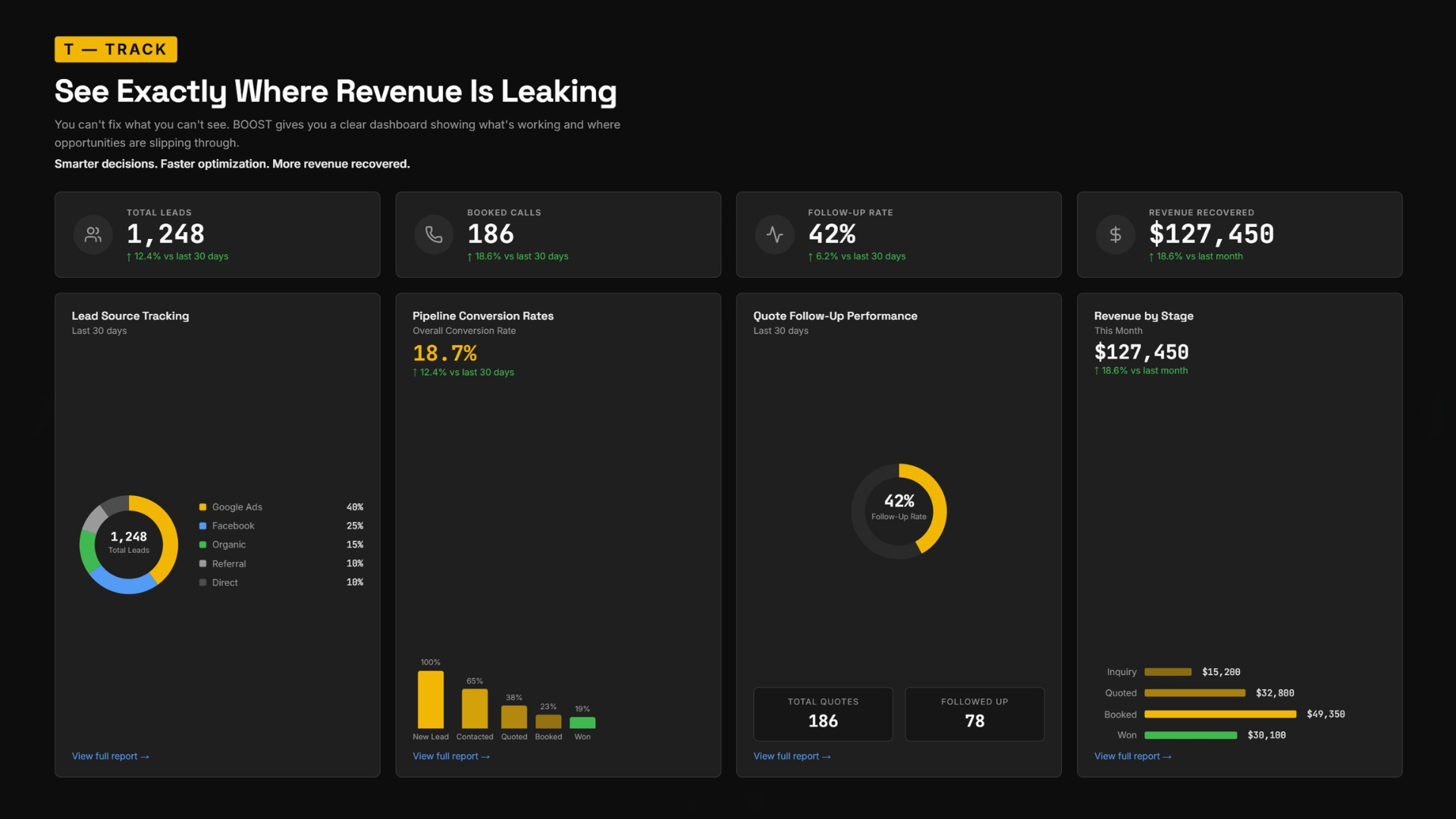Click Facebook 25% percentage value
Viewport: 1456px width, 819px height.
(x=355, y=526)
